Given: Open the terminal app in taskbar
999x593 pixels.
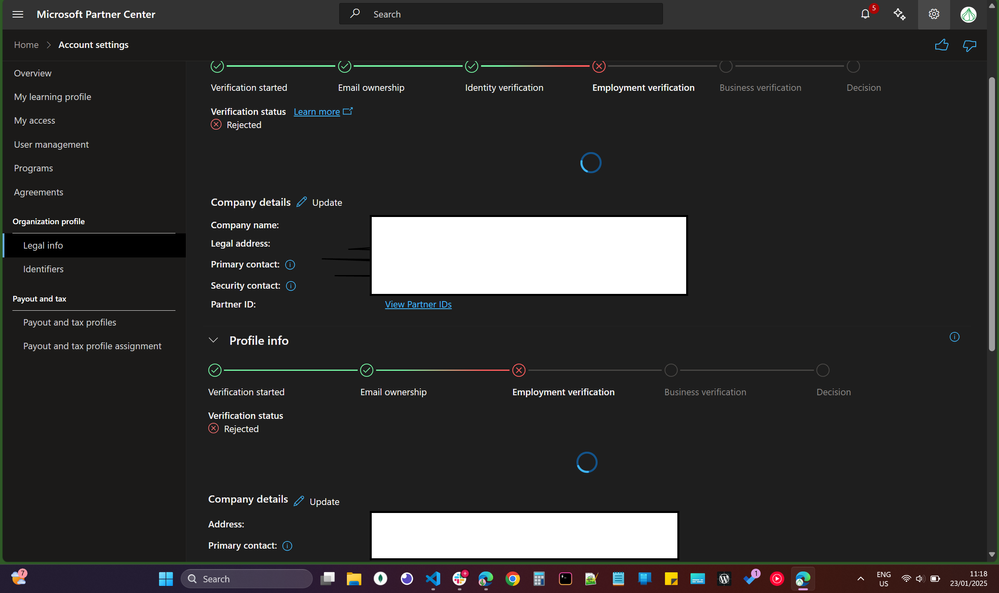Looking at the screenshot, I should [566, 578].
